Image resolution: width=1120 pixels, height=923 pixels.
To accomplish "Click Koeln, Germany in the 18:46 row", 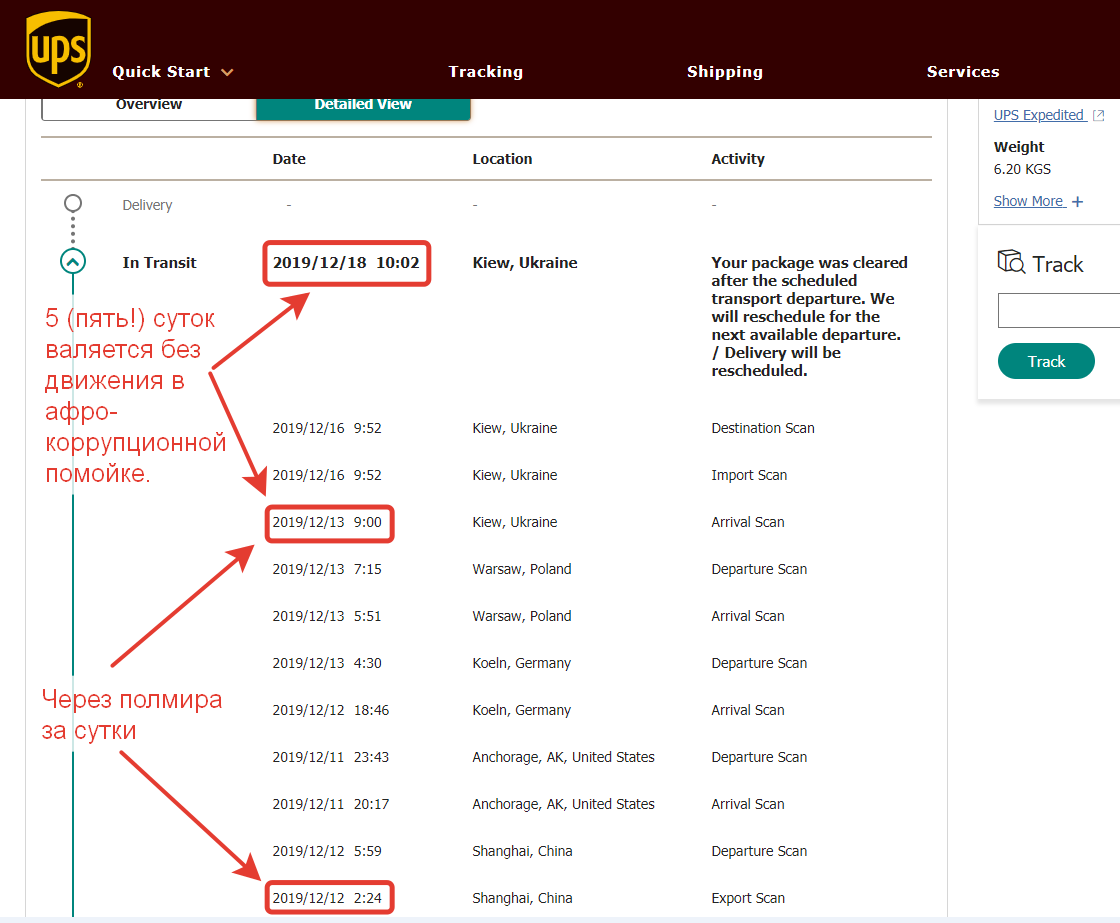I will tap(521, 710).
